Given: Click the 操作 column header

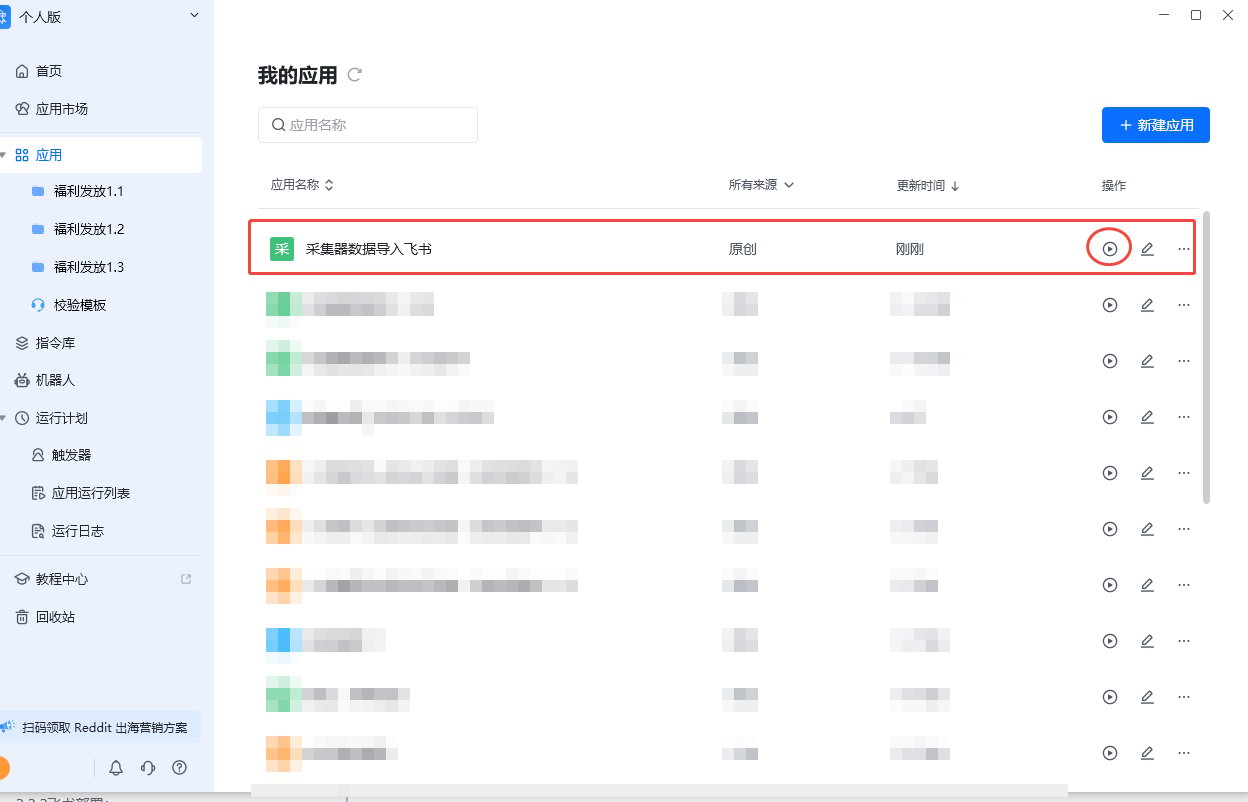Looking at the screenshot, I should point(1114,185).
